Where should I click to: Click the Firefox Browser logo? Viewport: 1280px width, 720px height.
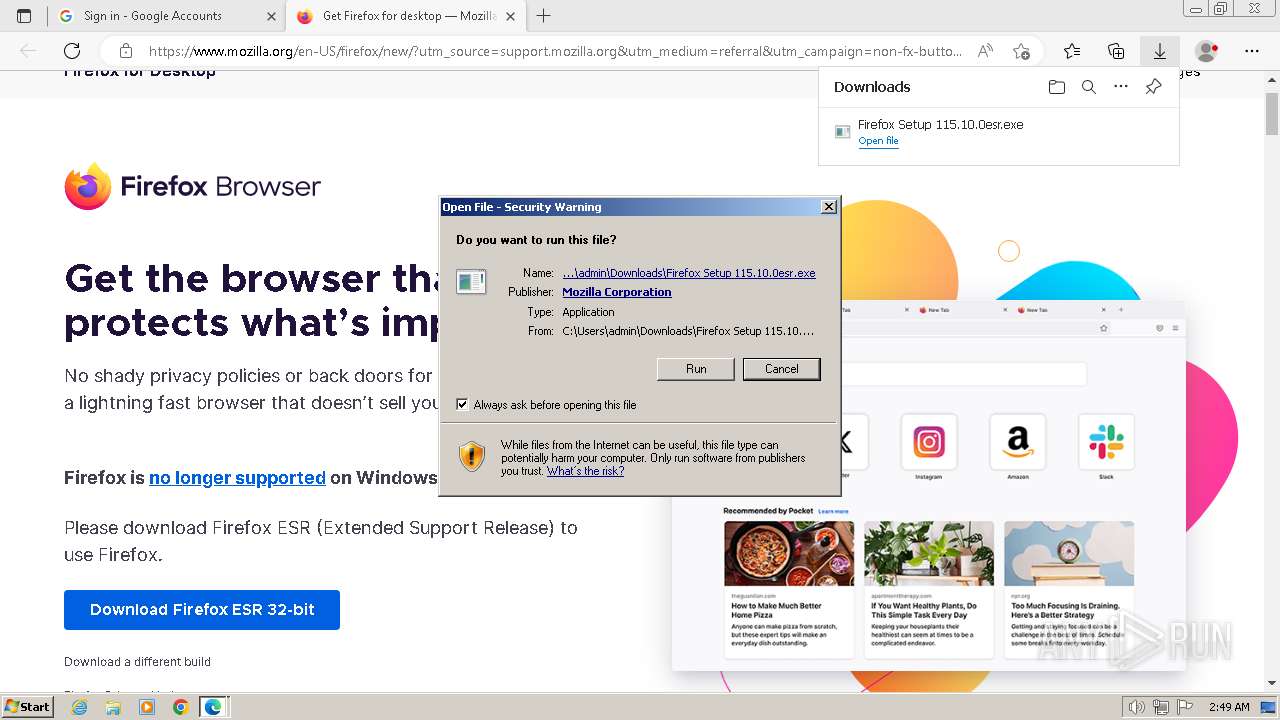192,186
